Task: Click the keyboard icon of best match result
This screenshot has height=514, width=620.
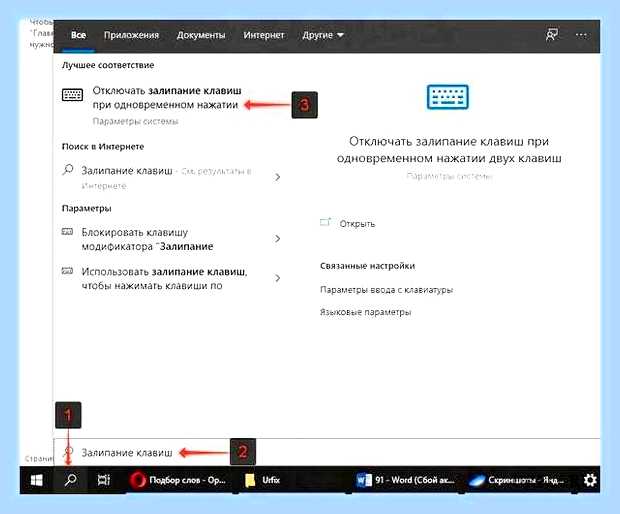Action: 72,95
